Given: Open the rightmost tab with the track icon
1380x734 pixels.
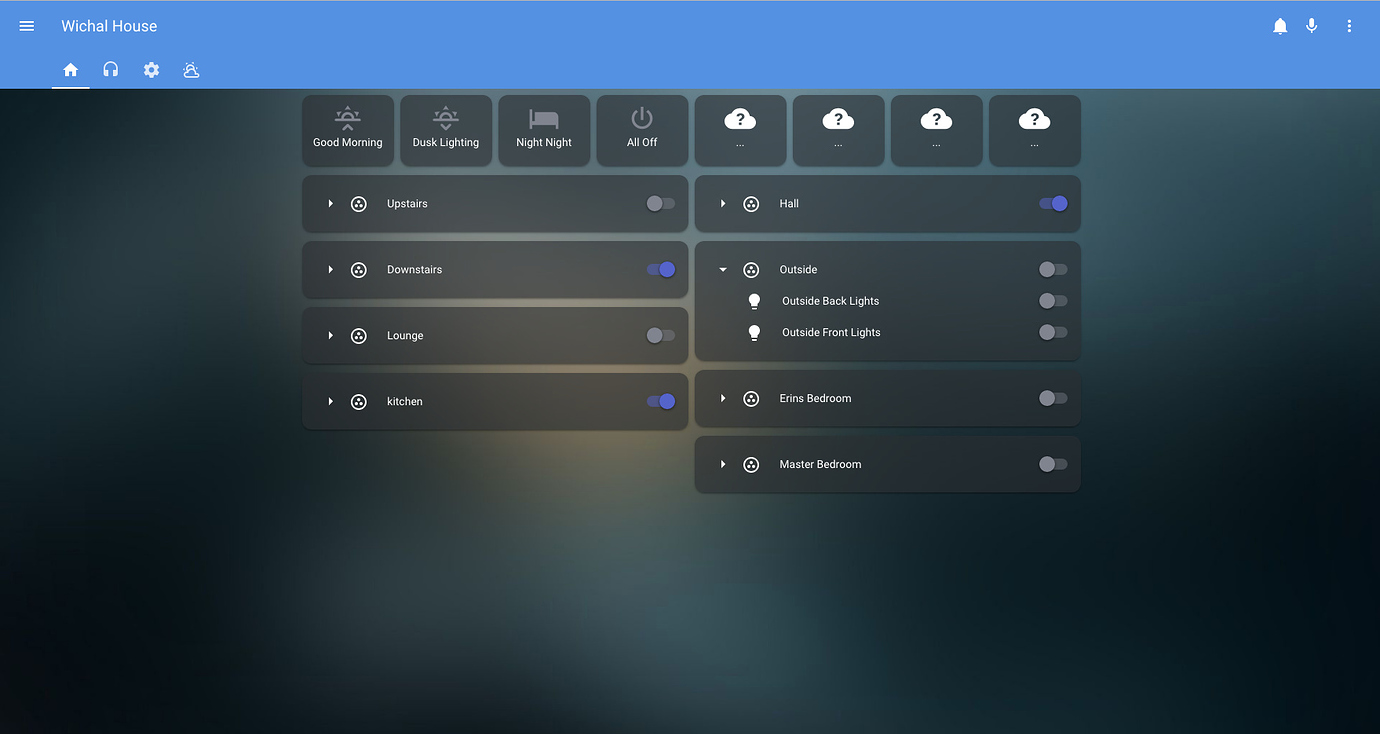Looking at the screenshot, I should [x=191, y=70].
